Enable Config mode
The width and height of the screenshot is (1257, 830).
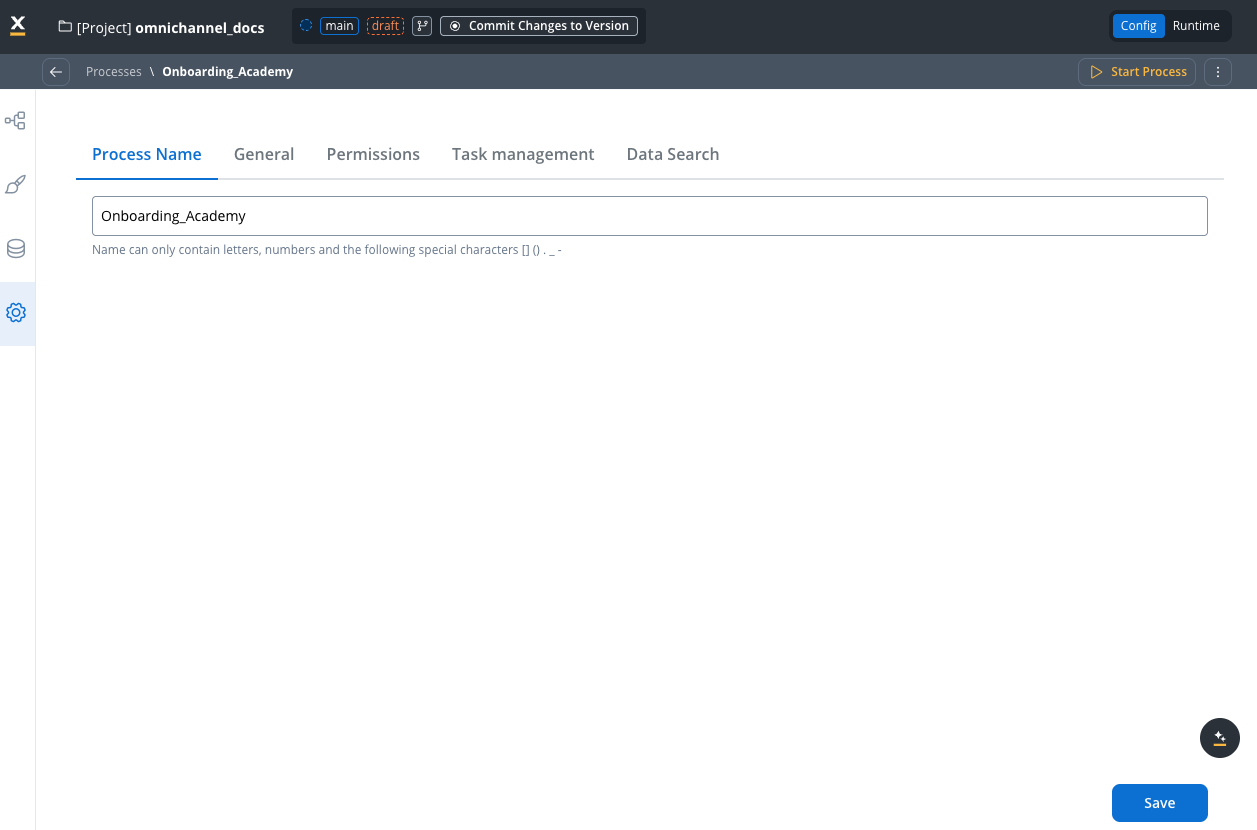point(1139,25)
